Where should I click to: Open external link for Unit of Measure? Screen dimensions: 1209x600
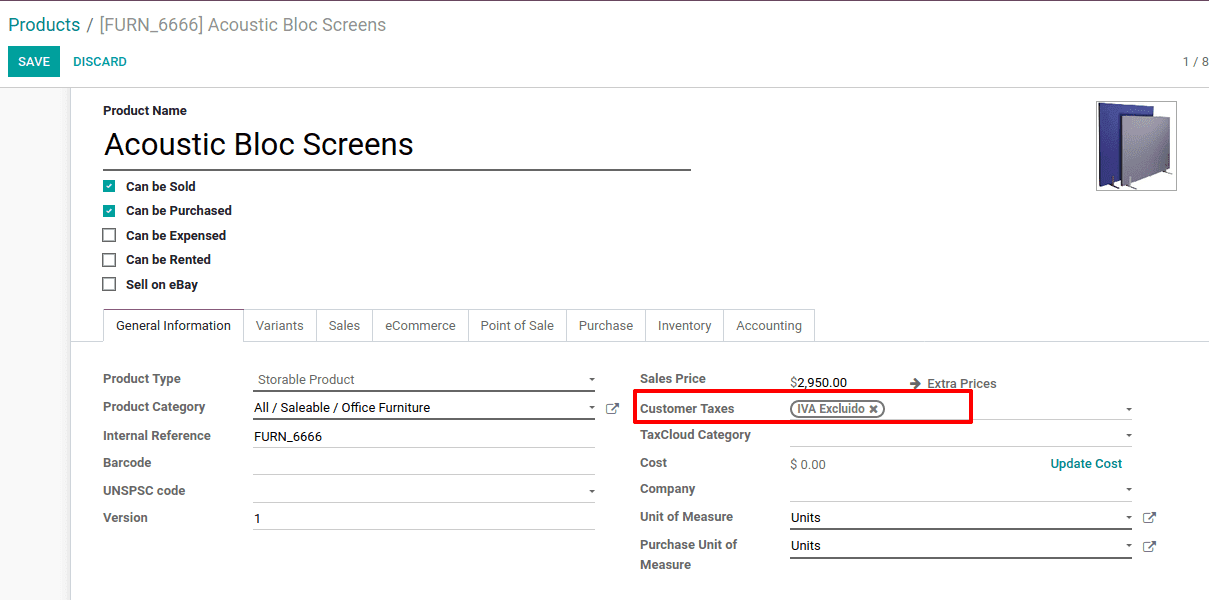pos(1149,518)
